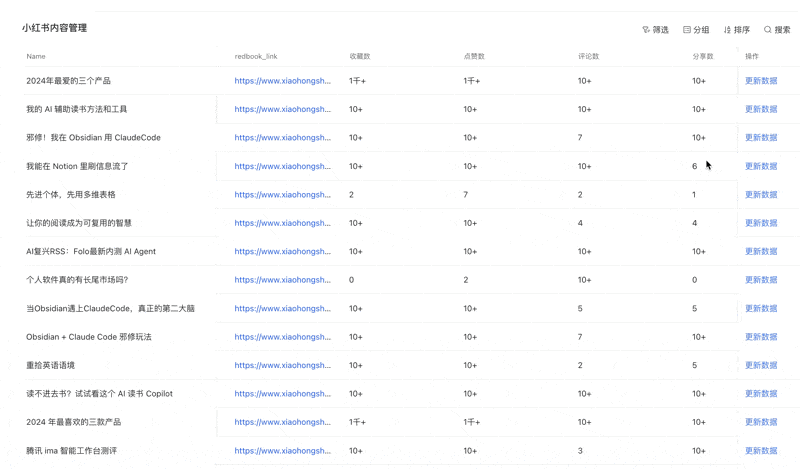
Task: Click the 分享数 column header
Action: pyautogui.click(x=703, y=56)
